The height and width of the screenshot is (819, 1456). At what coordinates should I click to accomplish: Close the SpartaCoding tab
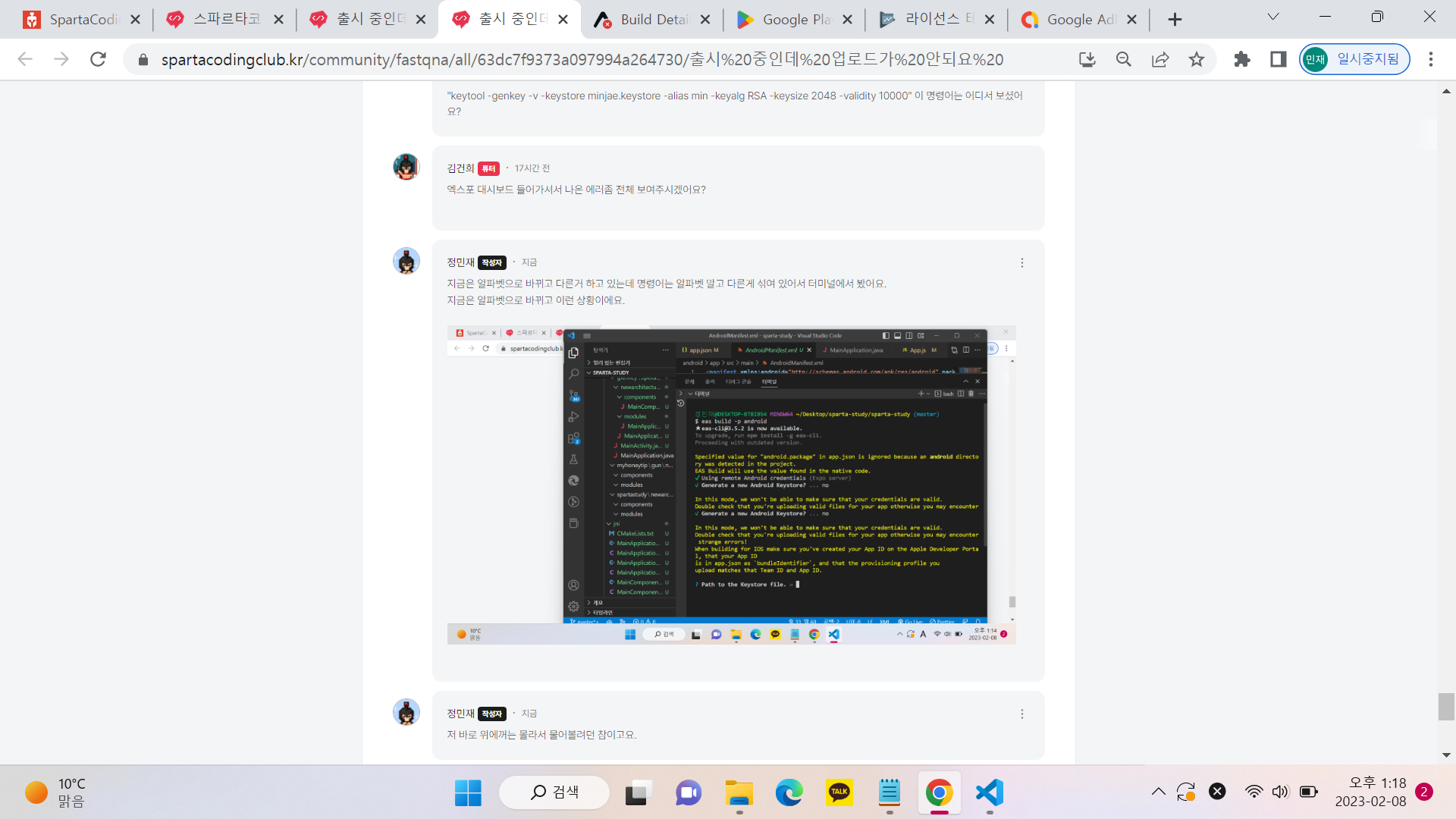135,20
